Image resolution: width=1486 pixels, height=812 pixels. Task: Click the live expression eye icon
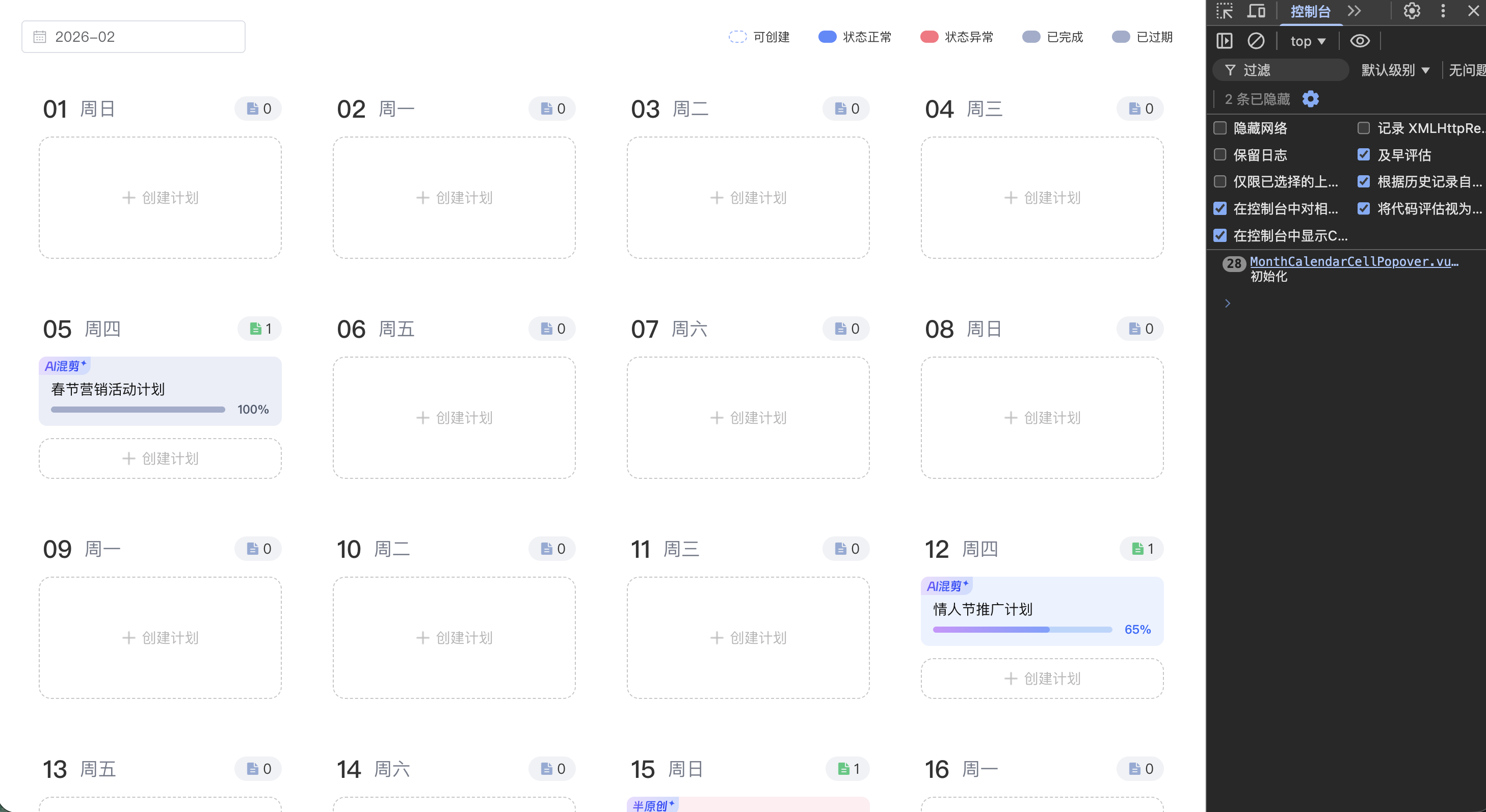coord(1360,41)
